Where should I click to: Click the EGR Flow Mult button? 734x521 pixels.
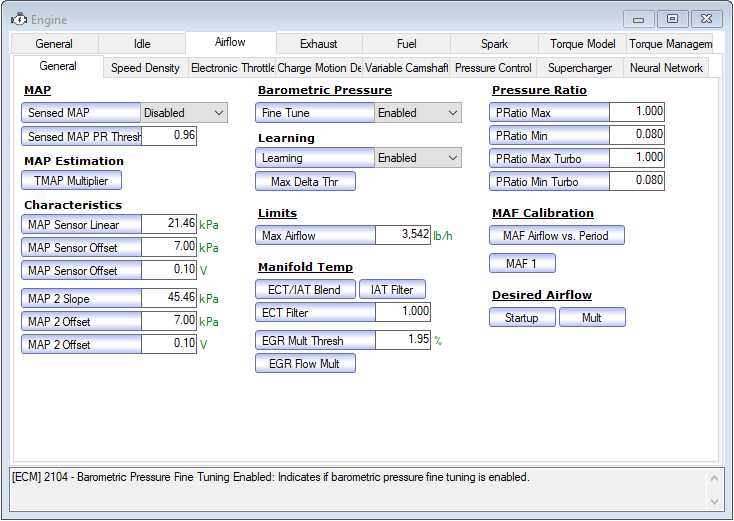(305, 364)
